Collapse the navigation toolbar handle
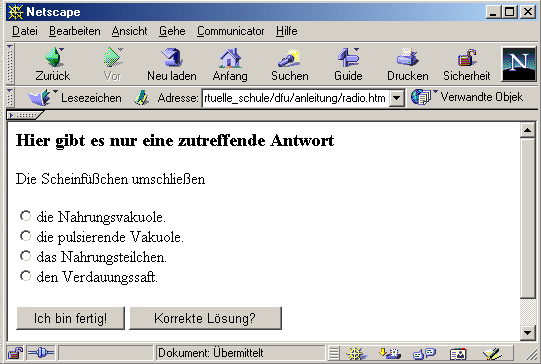 point(10,64)
